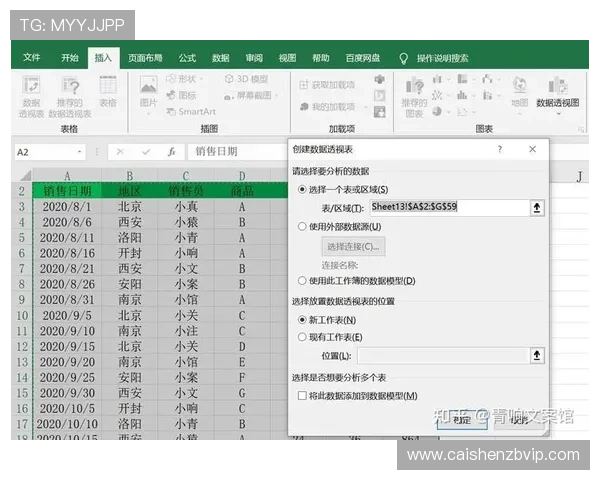Open the 数据透视图 dropdown

pyautogui.click(x=558, y=96)
